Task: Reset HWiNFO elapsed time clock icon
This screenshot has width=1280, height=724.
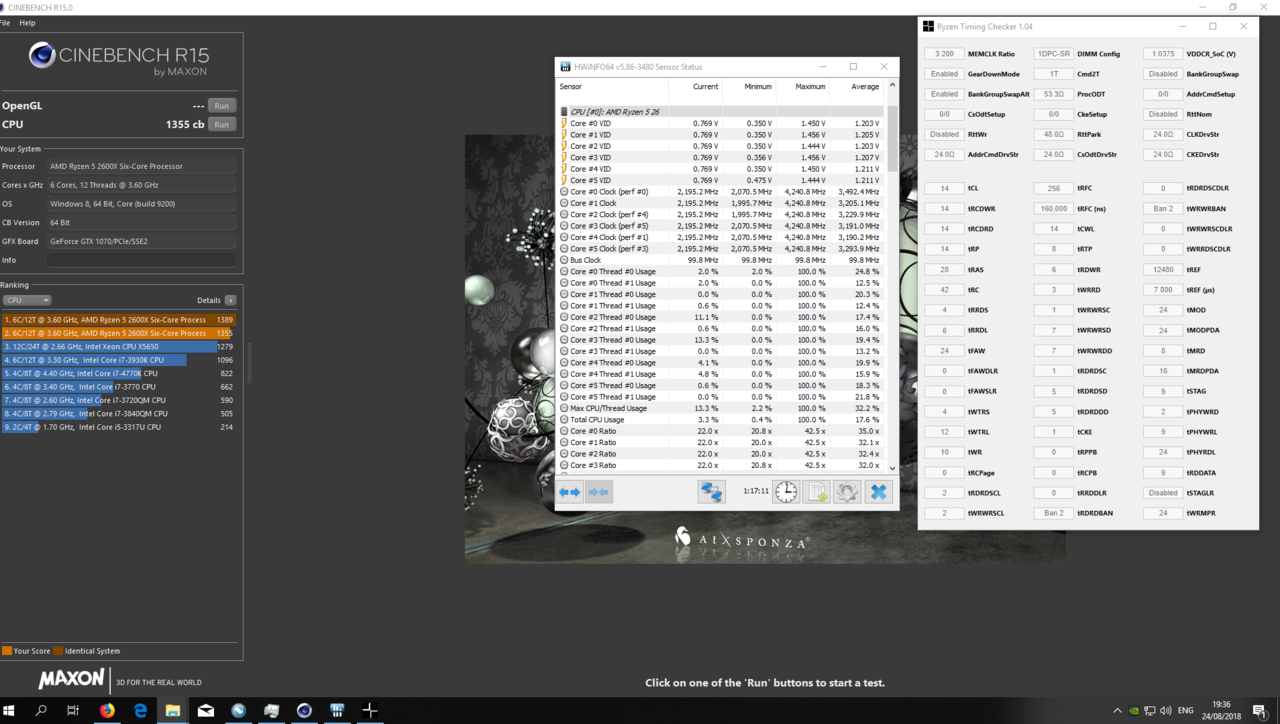Action: tap(786, 492)
